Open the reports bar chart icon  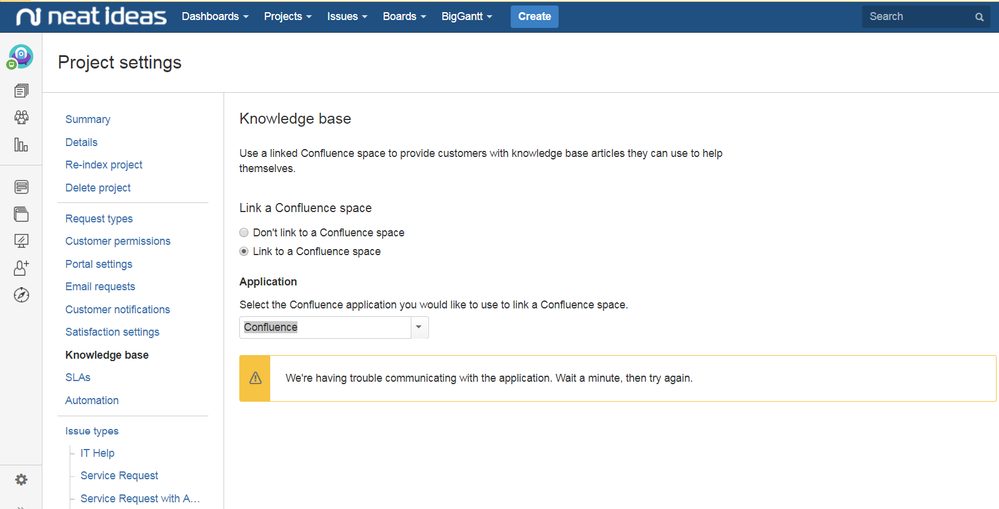(x=21, y=145)
